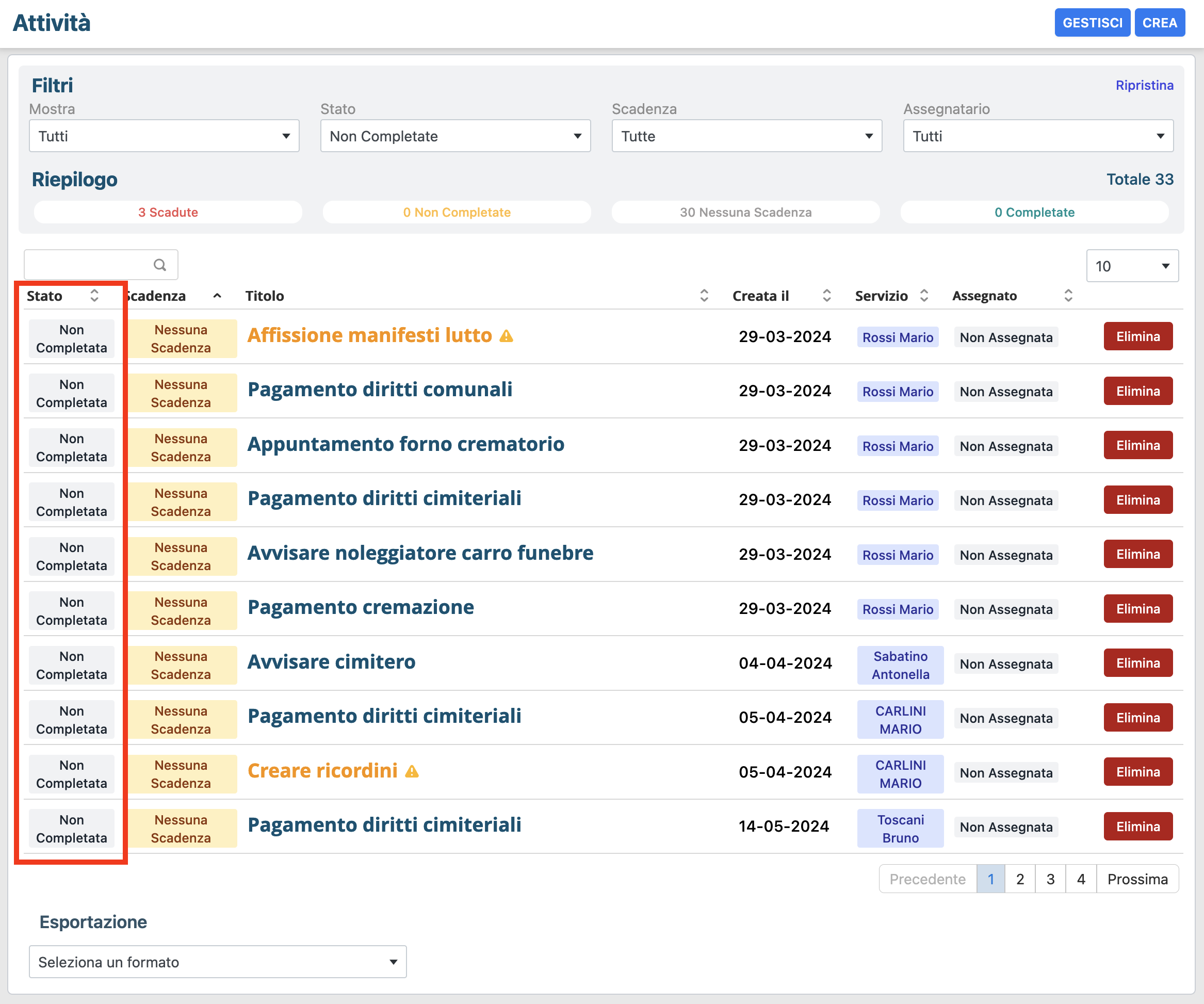Click the search magnifier icon
This screenshot has height=1004, width=1204.
pyautogui.click(x=160, y=265)
